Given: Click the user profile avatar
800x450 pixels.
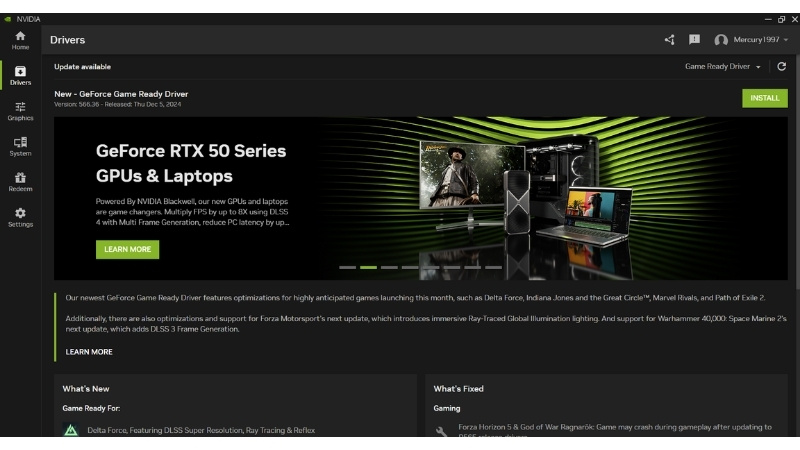Looking at the screenshot, I should click(721, 40).
